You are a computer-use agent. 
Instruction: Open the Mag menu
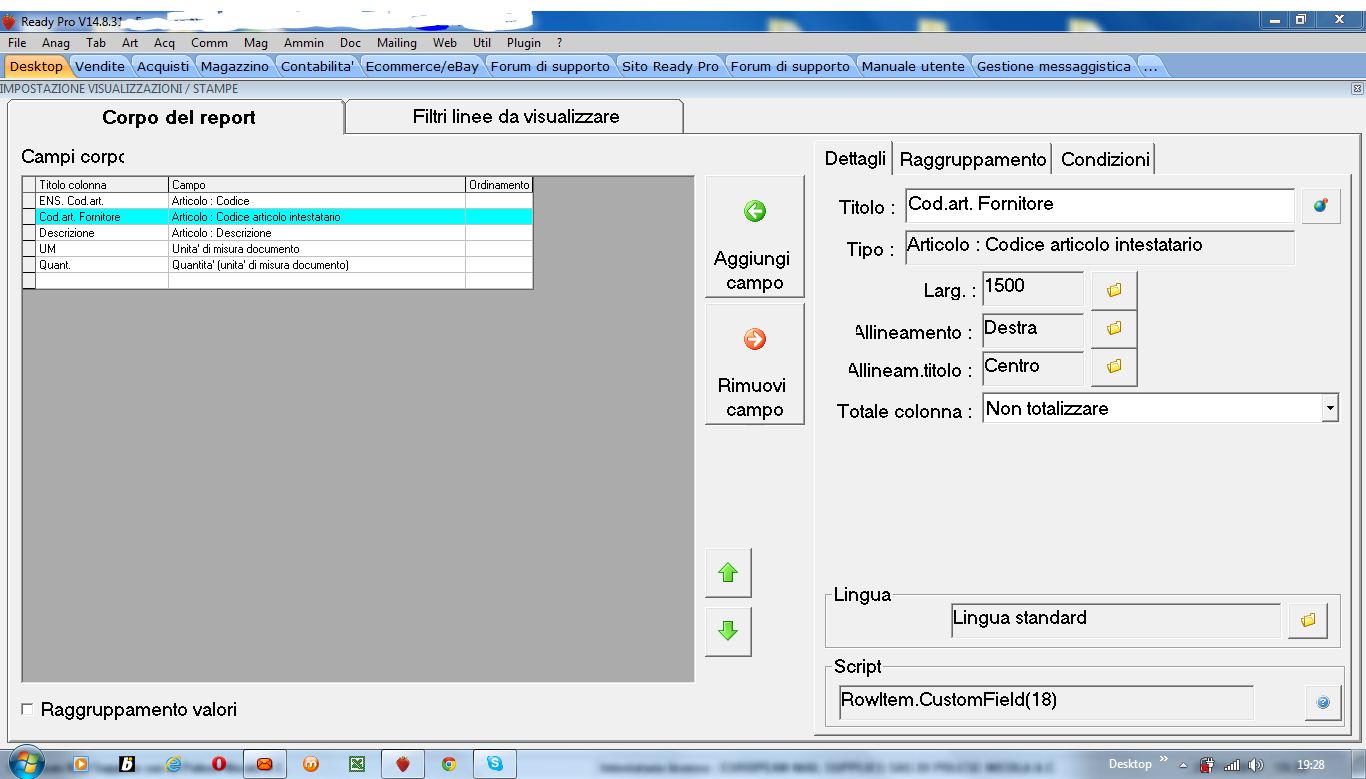[x=256, y=43]
